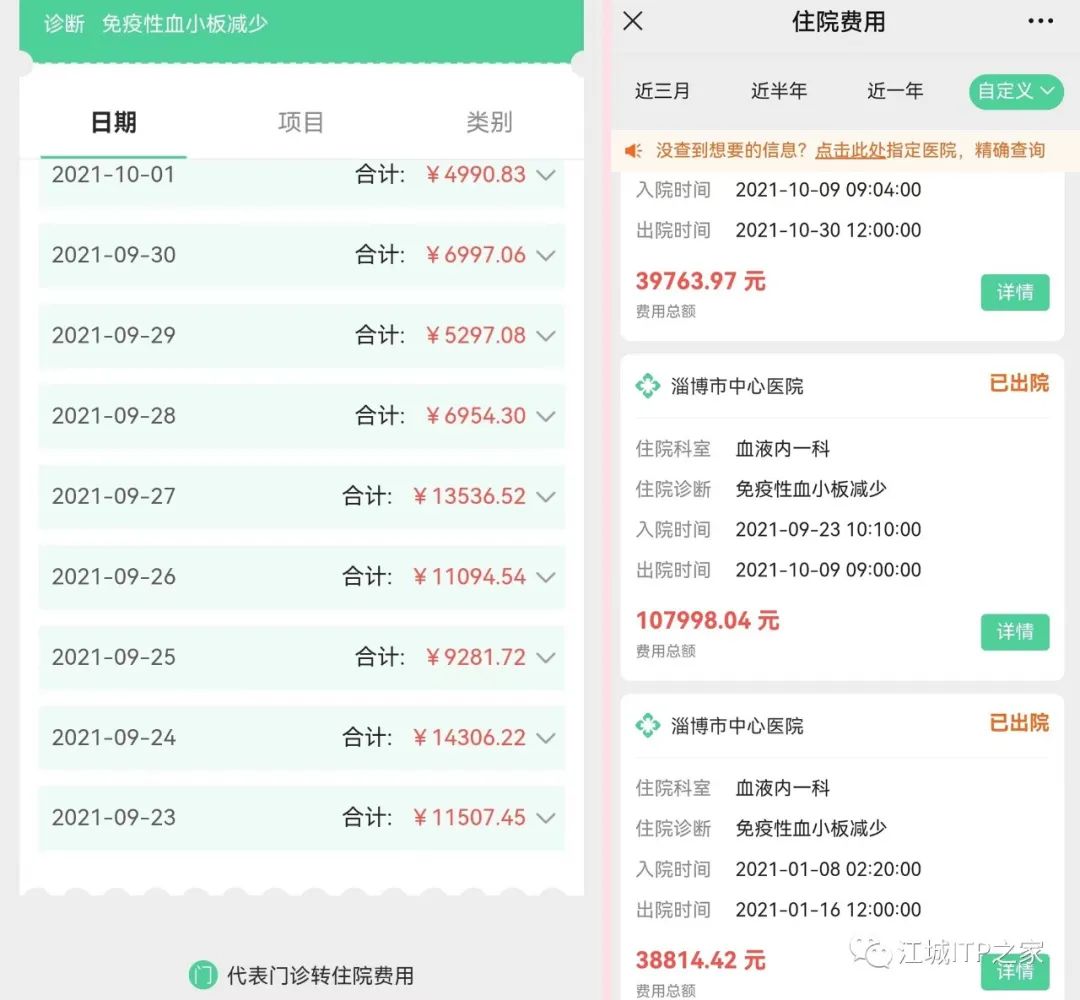Open 详情 for the 107998.04 元 record
The width and height of the screenshot is (1080, 1000).
click(x=1014, y=632)
